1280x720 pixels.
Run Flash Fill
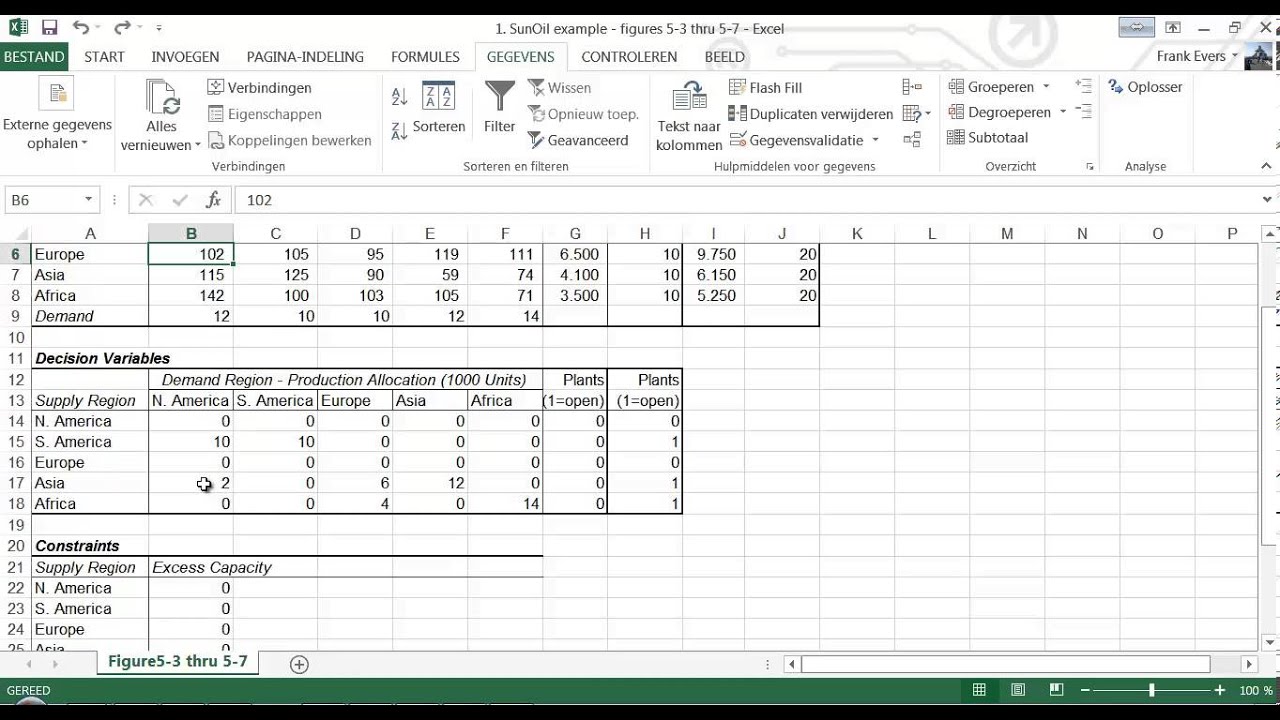click(x=766, y=87)
